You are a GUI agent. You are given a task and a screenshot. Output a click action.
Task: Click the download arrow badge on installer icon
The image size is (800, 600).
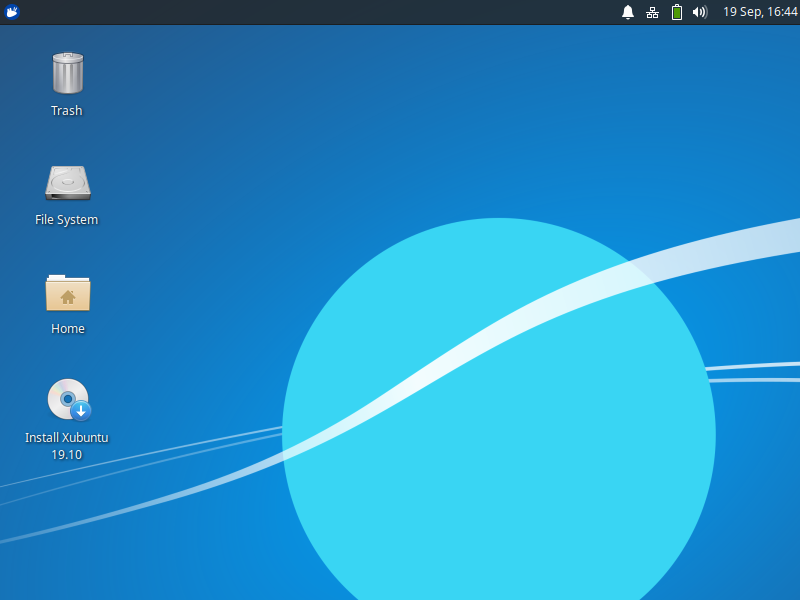[x=81, y=411]
